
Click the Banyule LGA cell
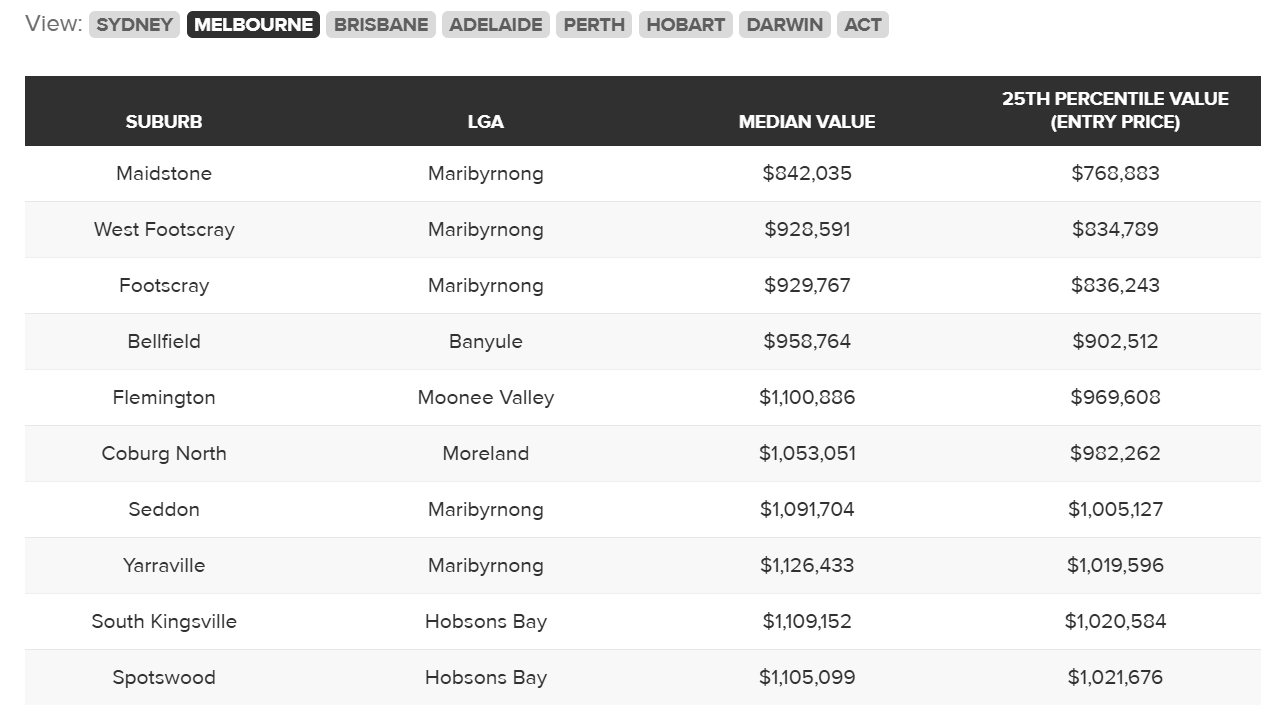pyautogui.click(x=486, y=341)
